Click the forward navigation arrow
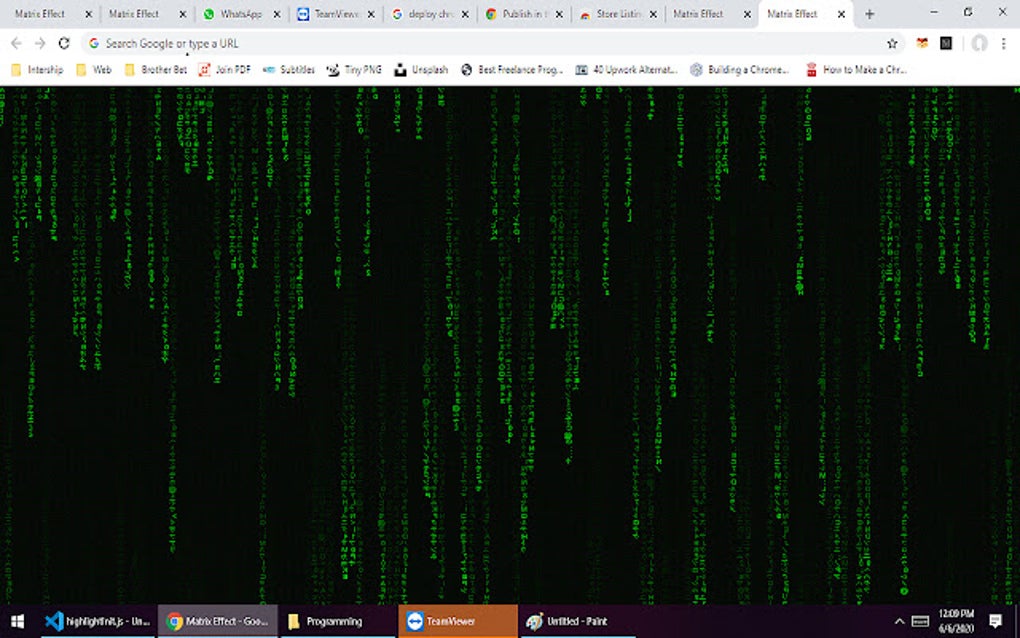The image size is (1020, 638). click(38, 43)
